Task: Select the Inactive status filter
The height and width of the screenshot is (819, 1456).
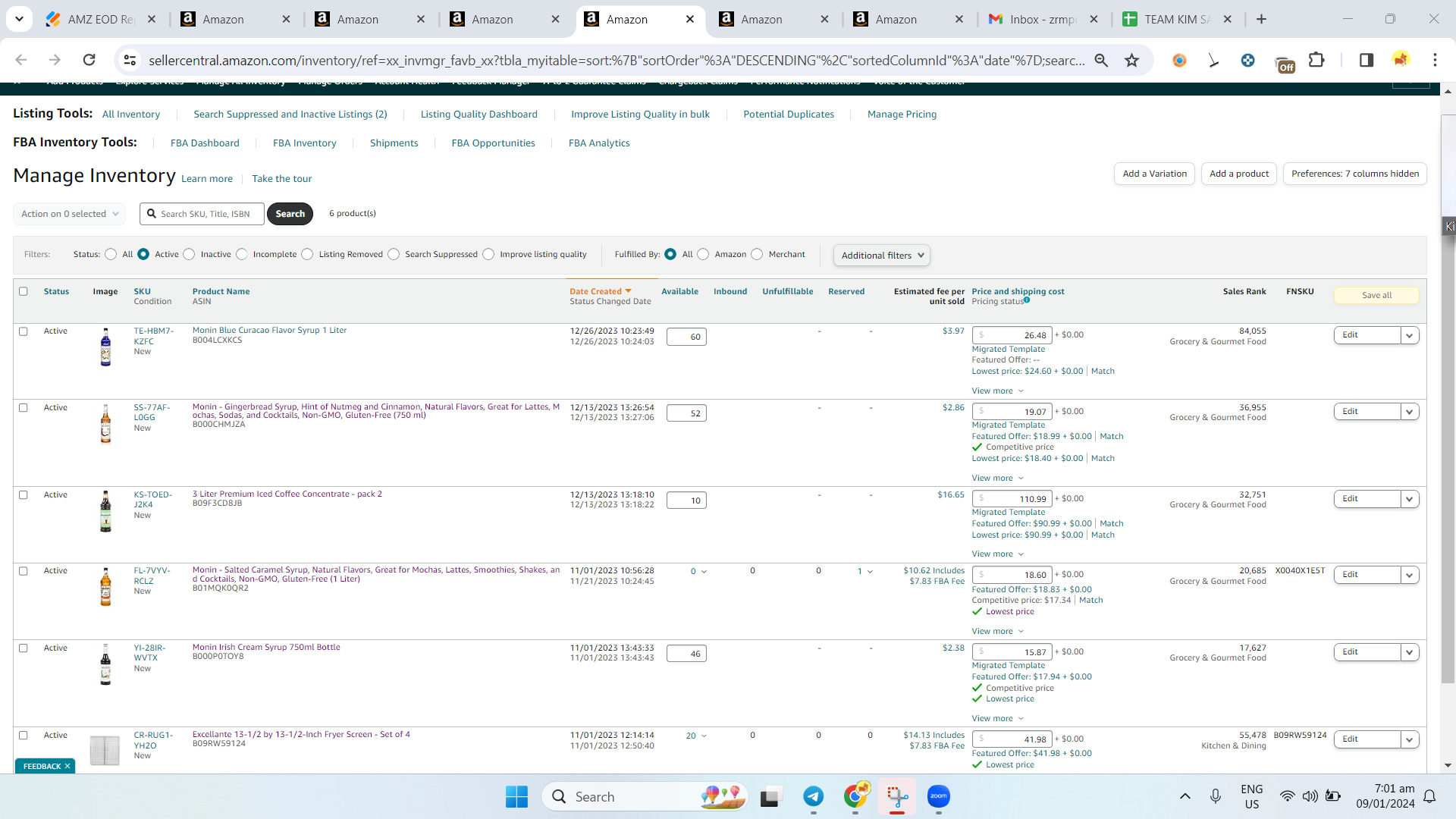Action: [x=189, y=254]
